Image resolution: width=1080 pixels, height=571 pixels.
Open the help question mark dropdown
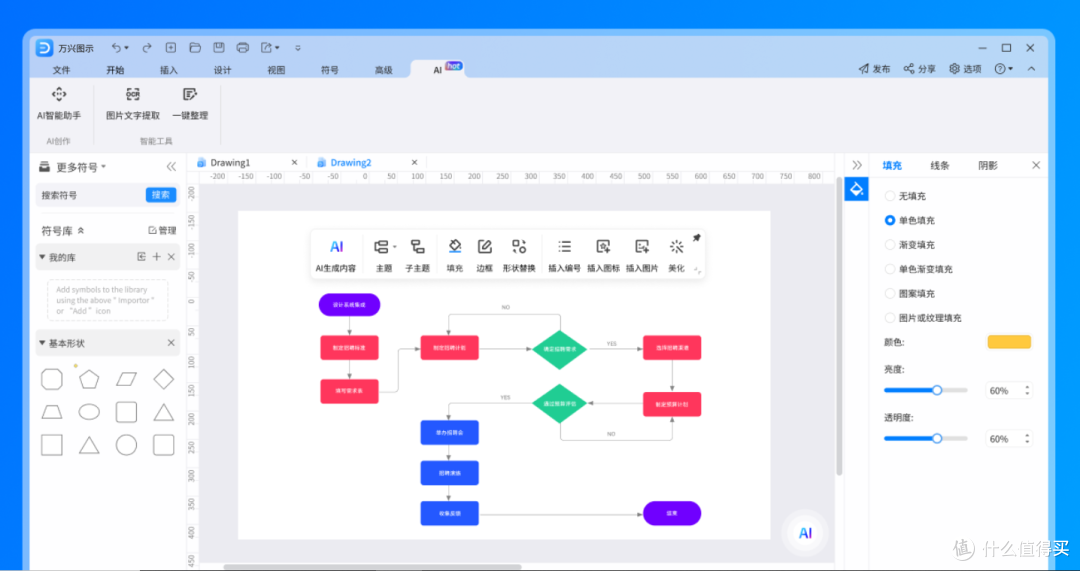[1004, 69]
